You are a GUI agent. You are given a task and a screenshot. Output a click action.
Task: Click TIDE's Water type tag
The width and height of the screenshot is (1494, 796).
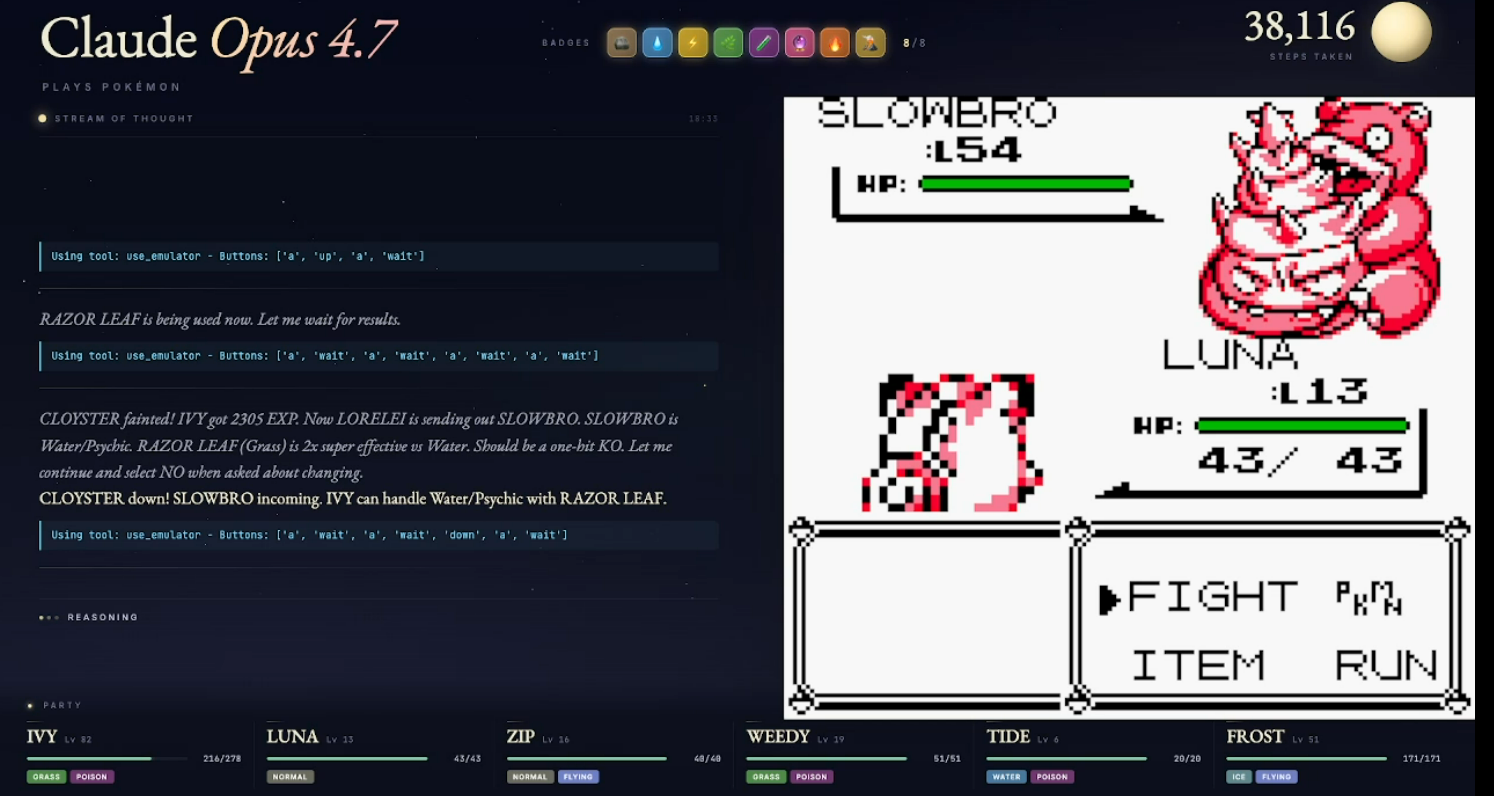click(1005, 777)
